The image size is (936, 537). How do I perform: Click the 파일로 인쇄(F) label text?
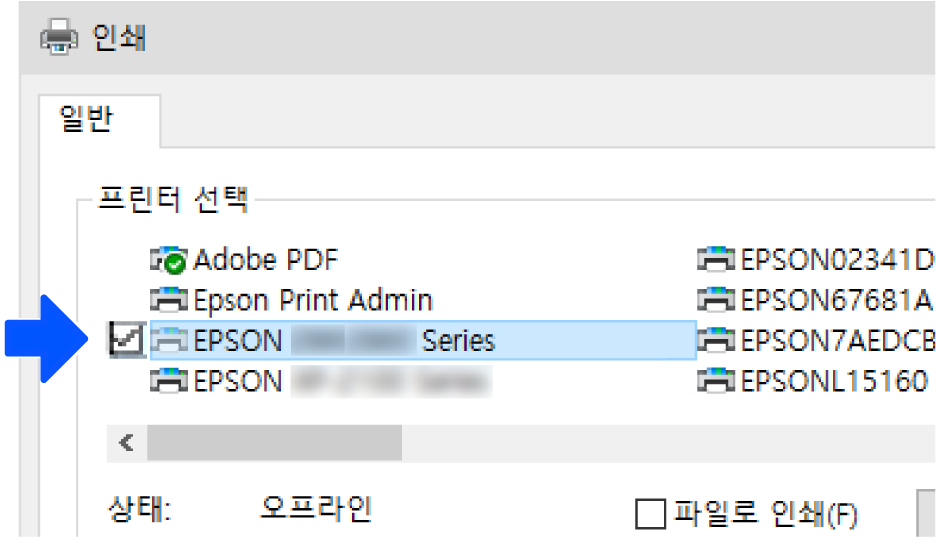click(x=766, y=514)
